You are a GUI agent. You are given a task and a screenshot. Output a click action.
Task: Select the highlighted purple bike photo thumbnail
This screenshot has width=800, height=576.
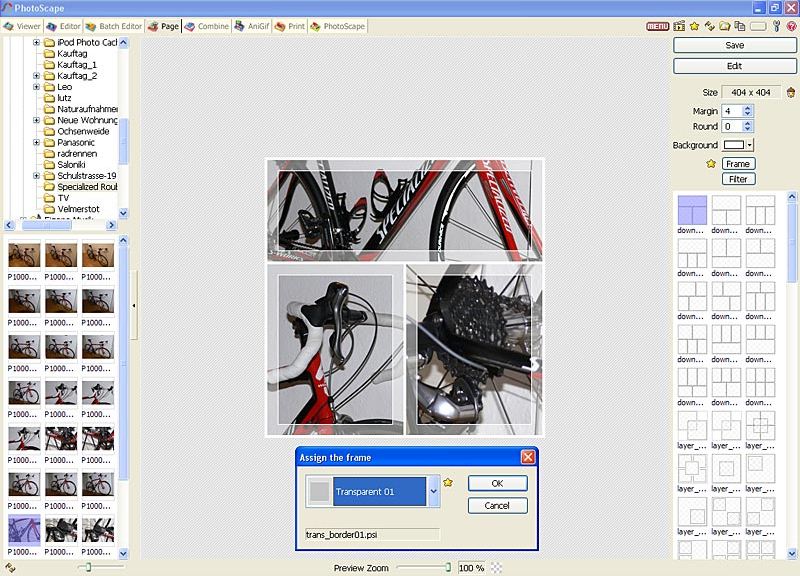coord(24,529)
